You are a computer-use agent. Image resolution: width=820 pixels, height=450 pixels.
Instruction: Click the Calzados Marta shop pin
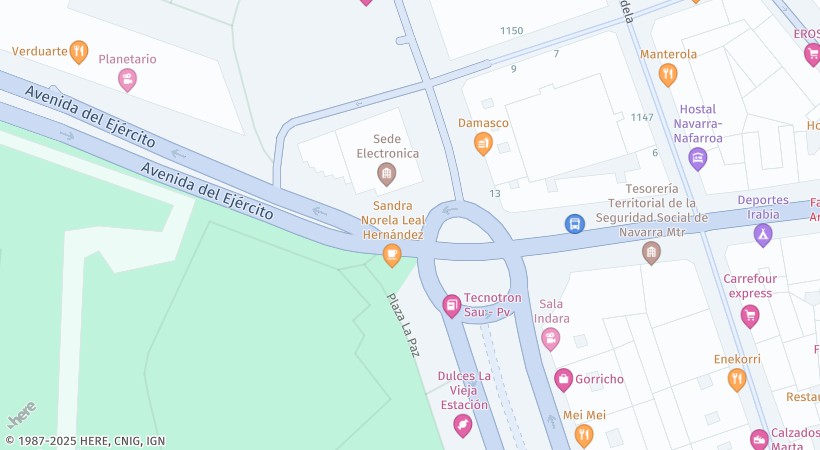(759, 440)
